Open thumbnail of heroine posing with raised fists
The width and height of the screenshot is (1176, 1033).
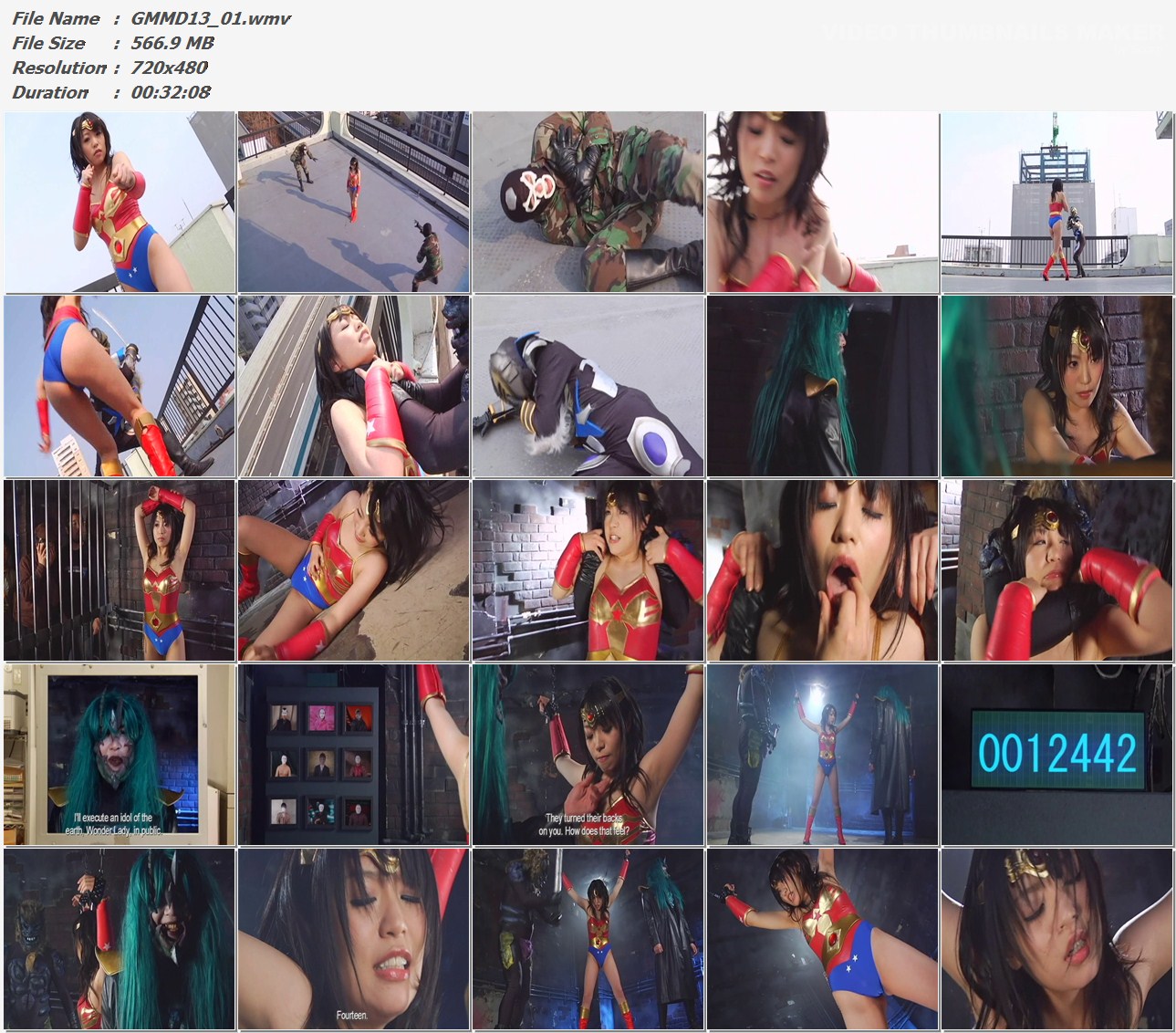[120, 202]
